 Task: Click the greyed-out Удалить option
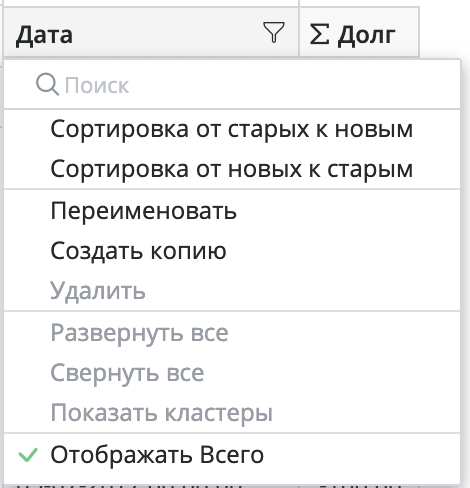coord(232,291)
